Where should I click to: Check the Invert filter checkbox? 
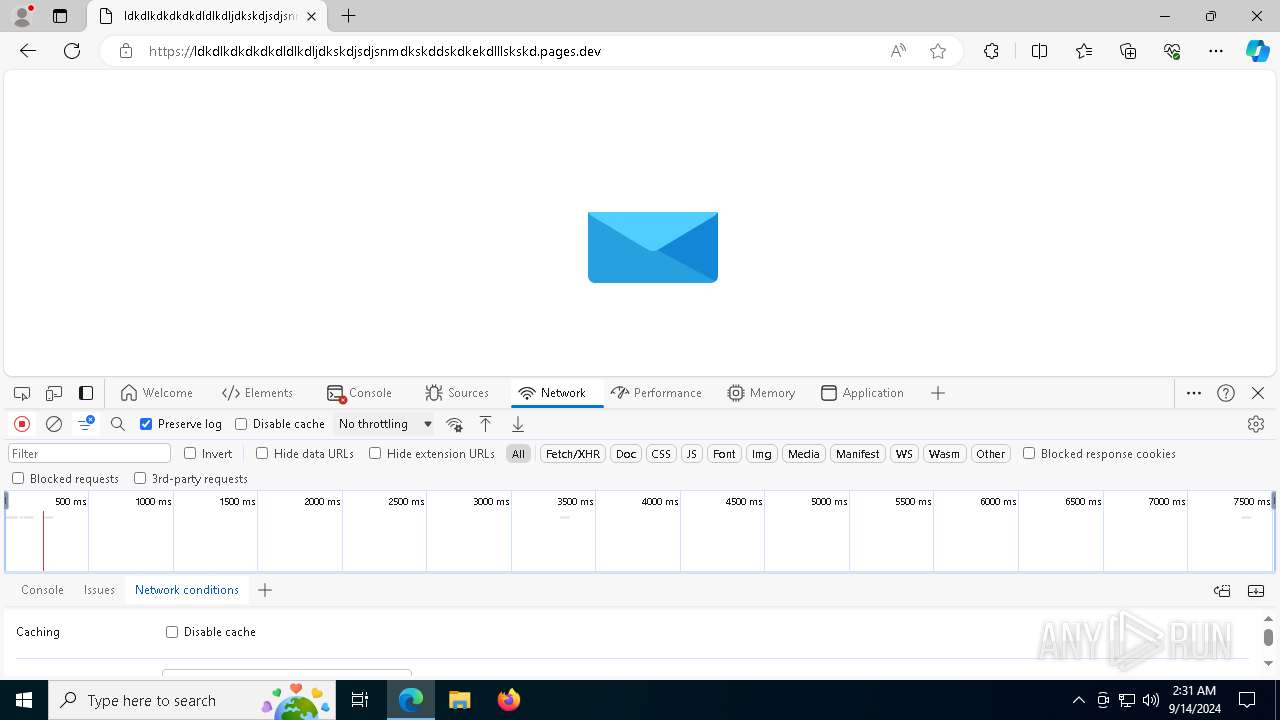point(190,453)
